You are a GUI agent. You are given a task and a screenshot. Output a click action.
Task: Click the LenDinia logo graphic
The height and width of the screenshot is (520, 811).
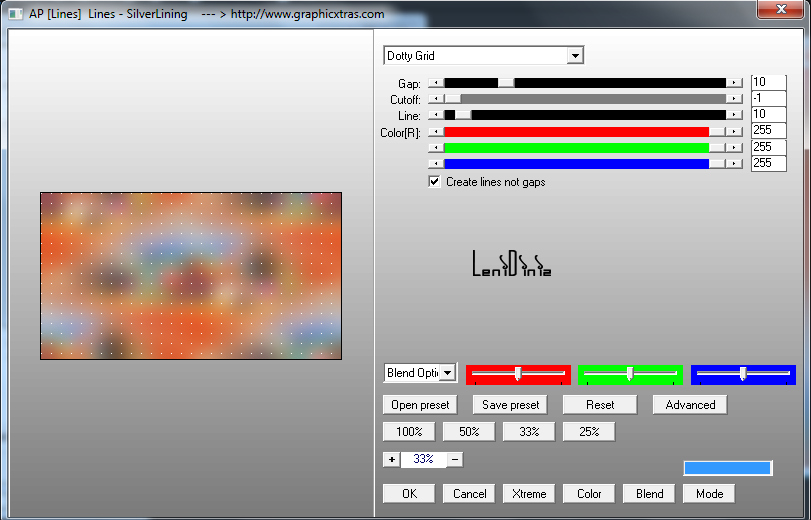(511, 263)
